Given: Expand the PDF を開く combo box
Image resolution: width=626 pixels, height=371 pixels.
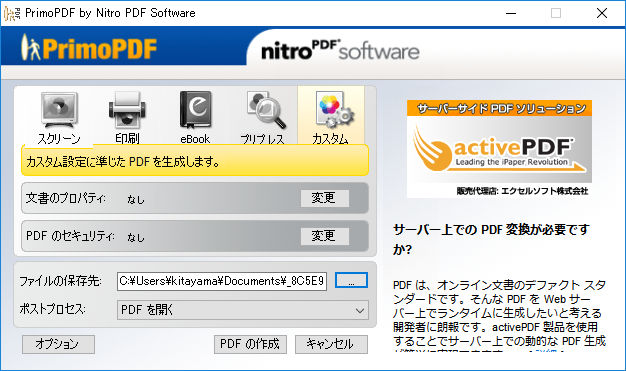Looking at the screenshot, I should coord(243,310).
